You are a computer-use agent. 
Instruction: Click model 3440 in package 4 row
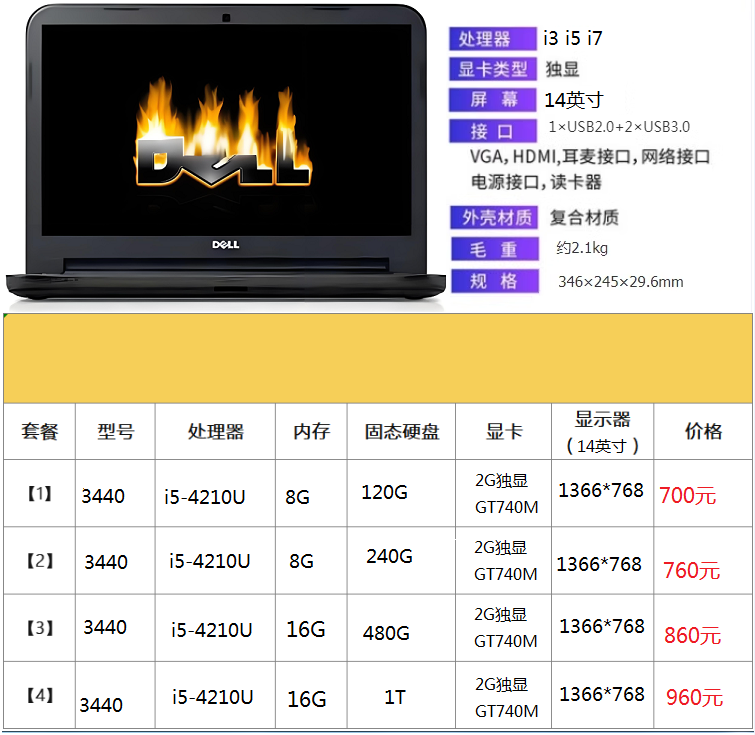point(101,705)
